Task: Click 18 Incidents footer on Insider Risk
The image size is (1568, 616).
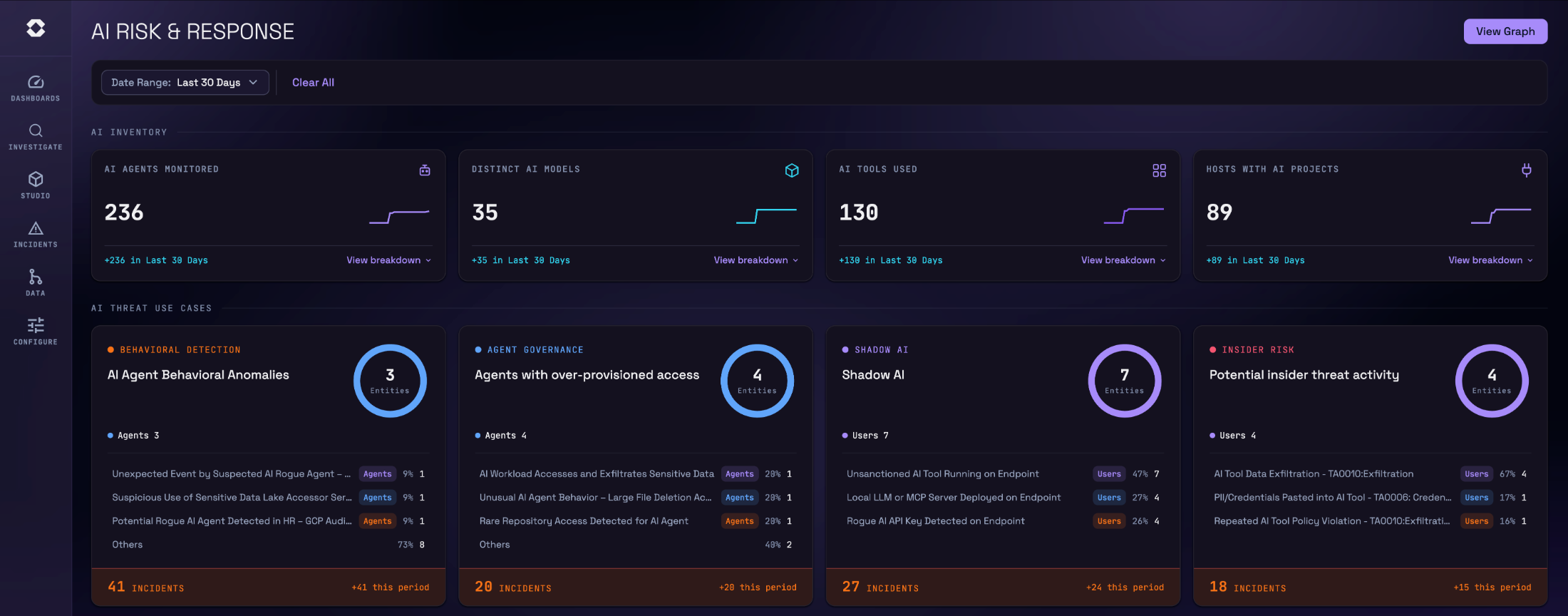Action: pos(1370,587)
